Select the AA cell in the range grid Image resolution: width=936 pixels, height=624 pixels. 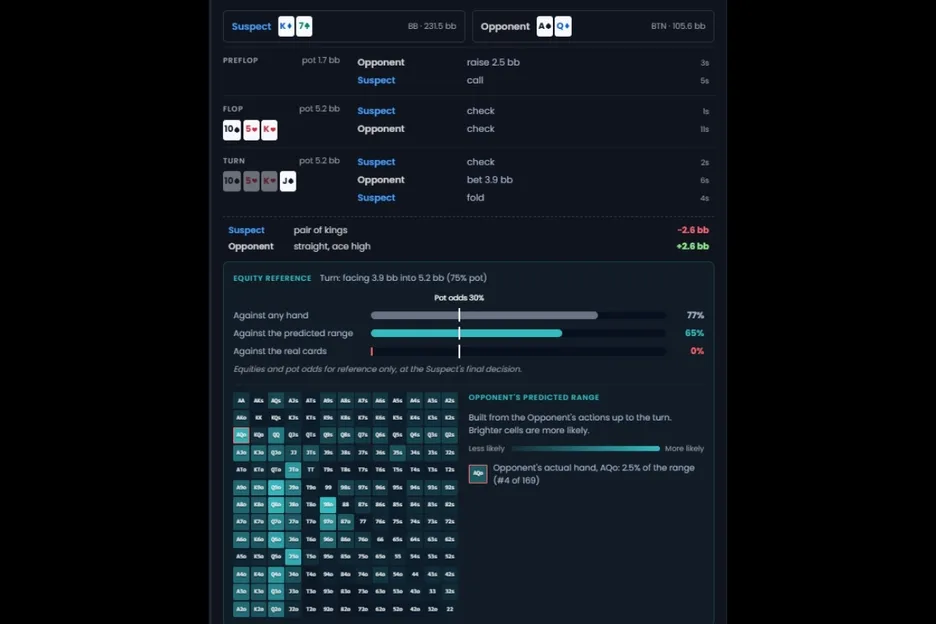pos(241,400)
